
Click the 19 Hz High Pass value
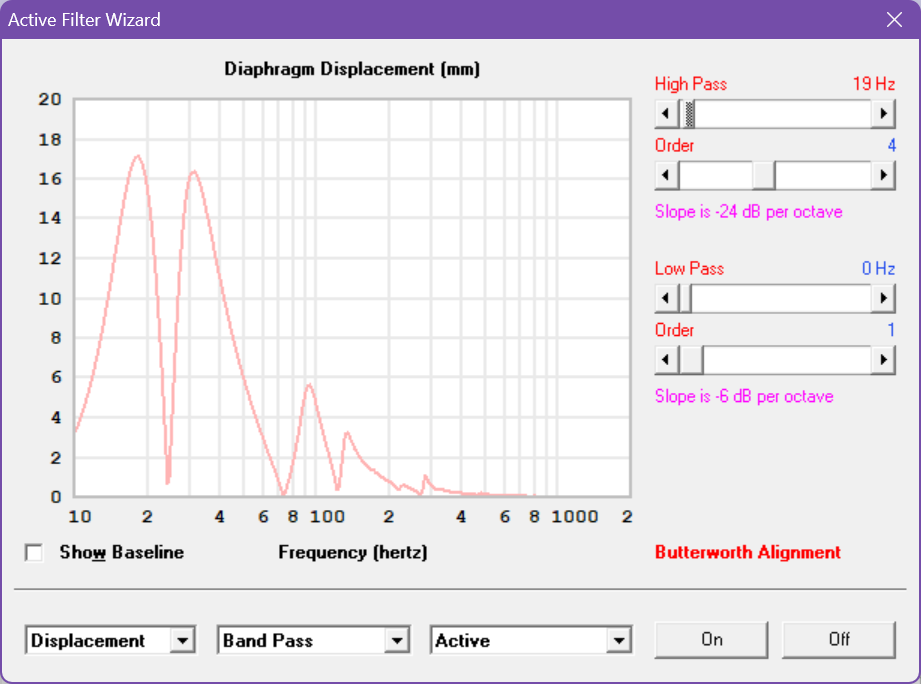coord(874,84)
